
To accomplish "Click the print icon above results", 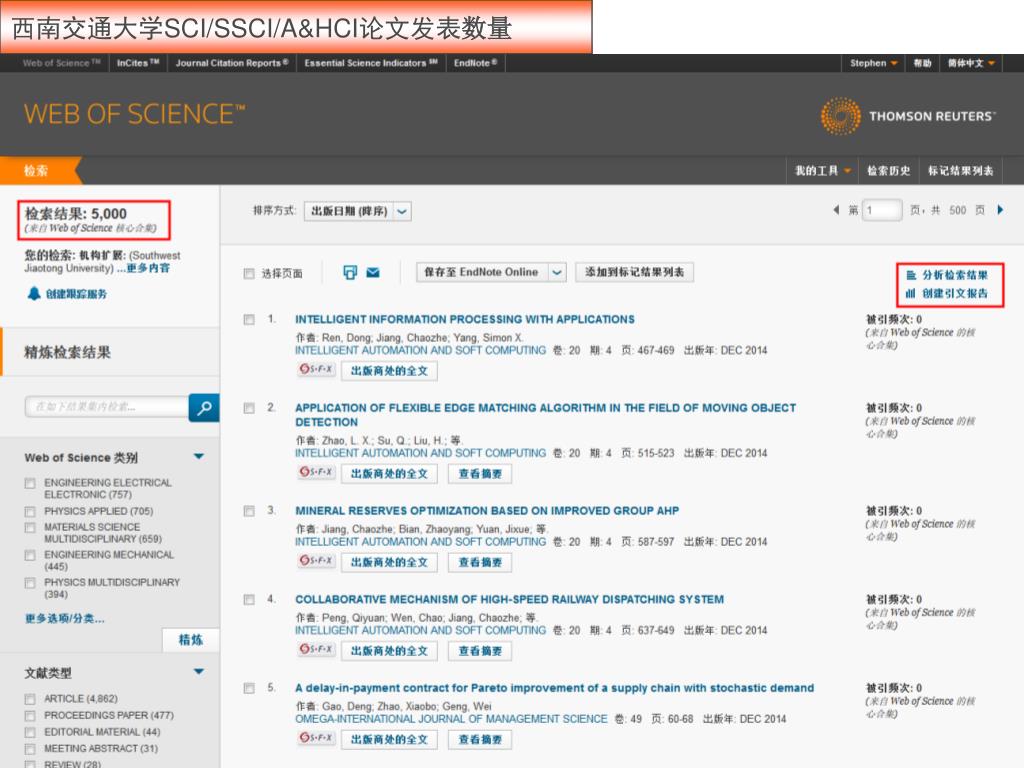I will coord(350,272).
